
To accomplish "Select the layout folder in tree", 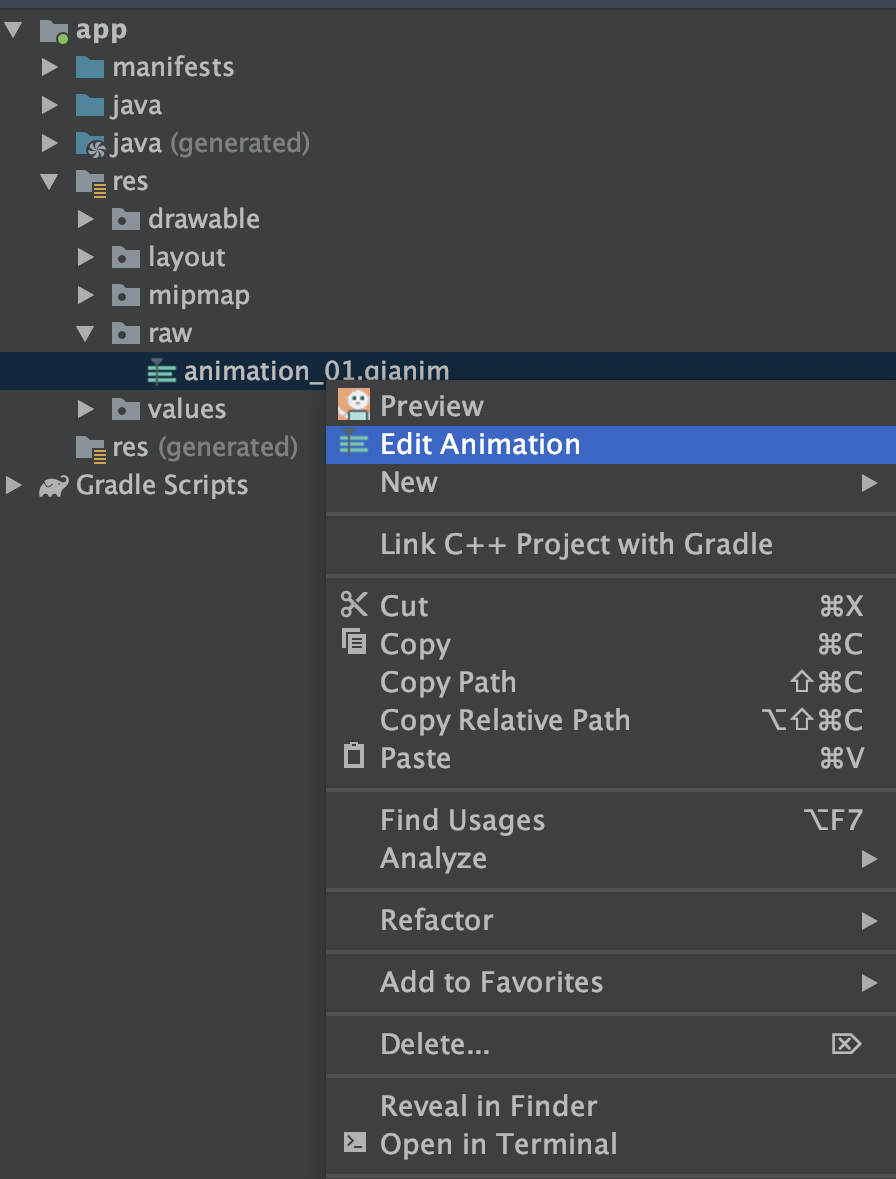I will 186,257.
